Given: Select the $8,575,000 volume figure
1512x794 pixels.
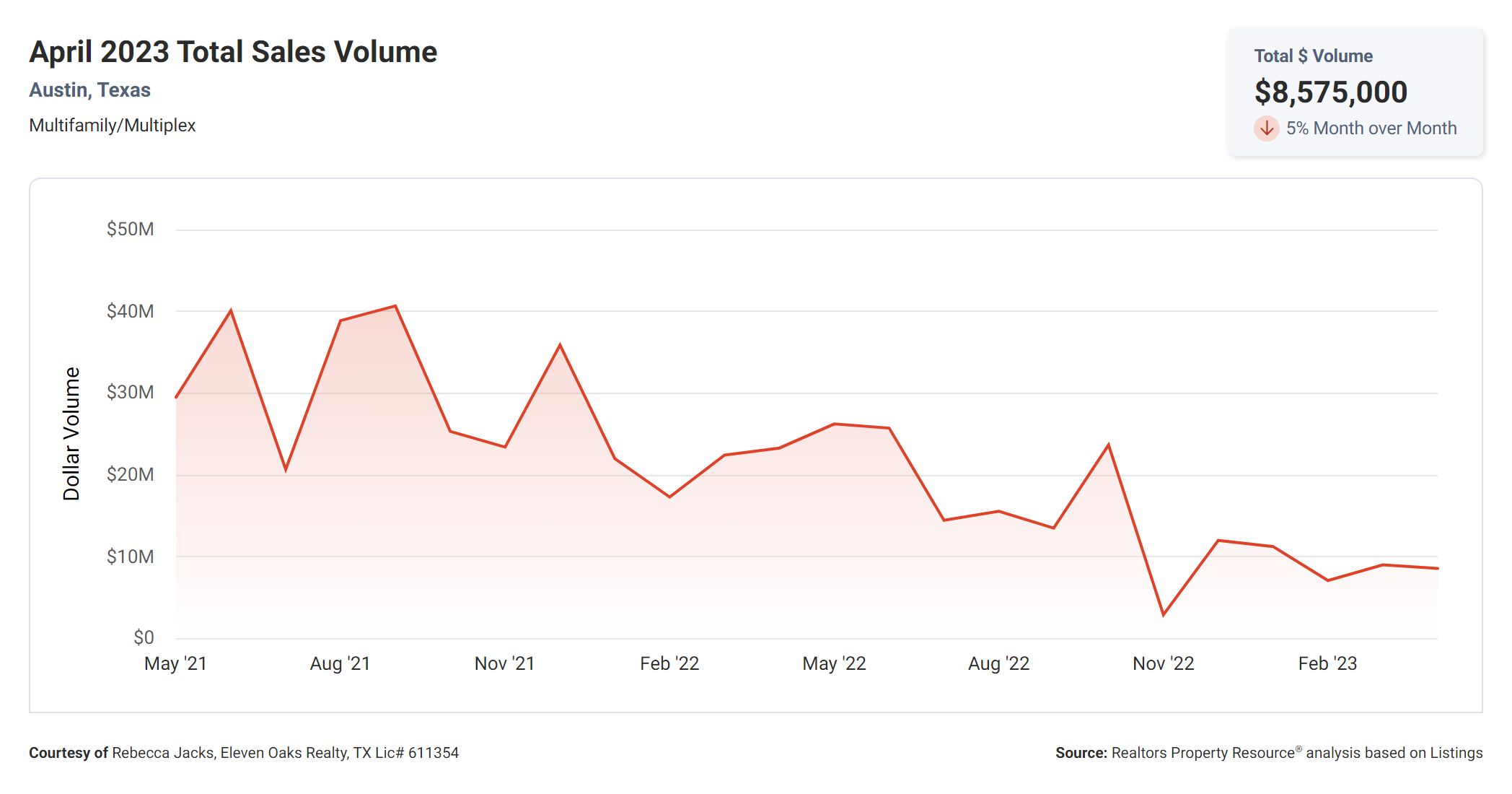Looking at the screenshot, I should point(1330,92).
